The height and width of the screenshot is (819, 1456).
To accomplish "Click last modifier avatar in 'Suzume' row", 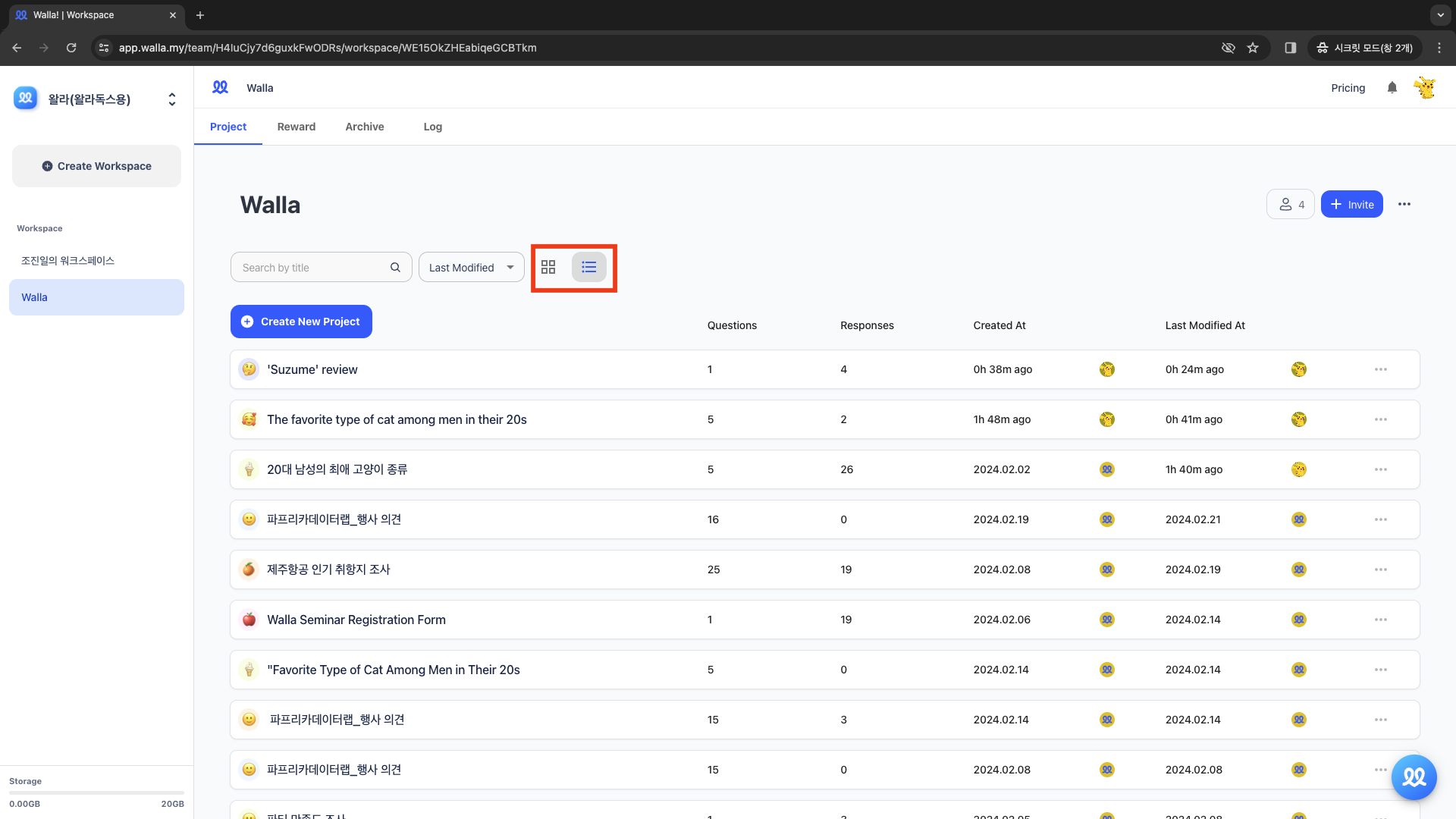I will coord(1299,369).
